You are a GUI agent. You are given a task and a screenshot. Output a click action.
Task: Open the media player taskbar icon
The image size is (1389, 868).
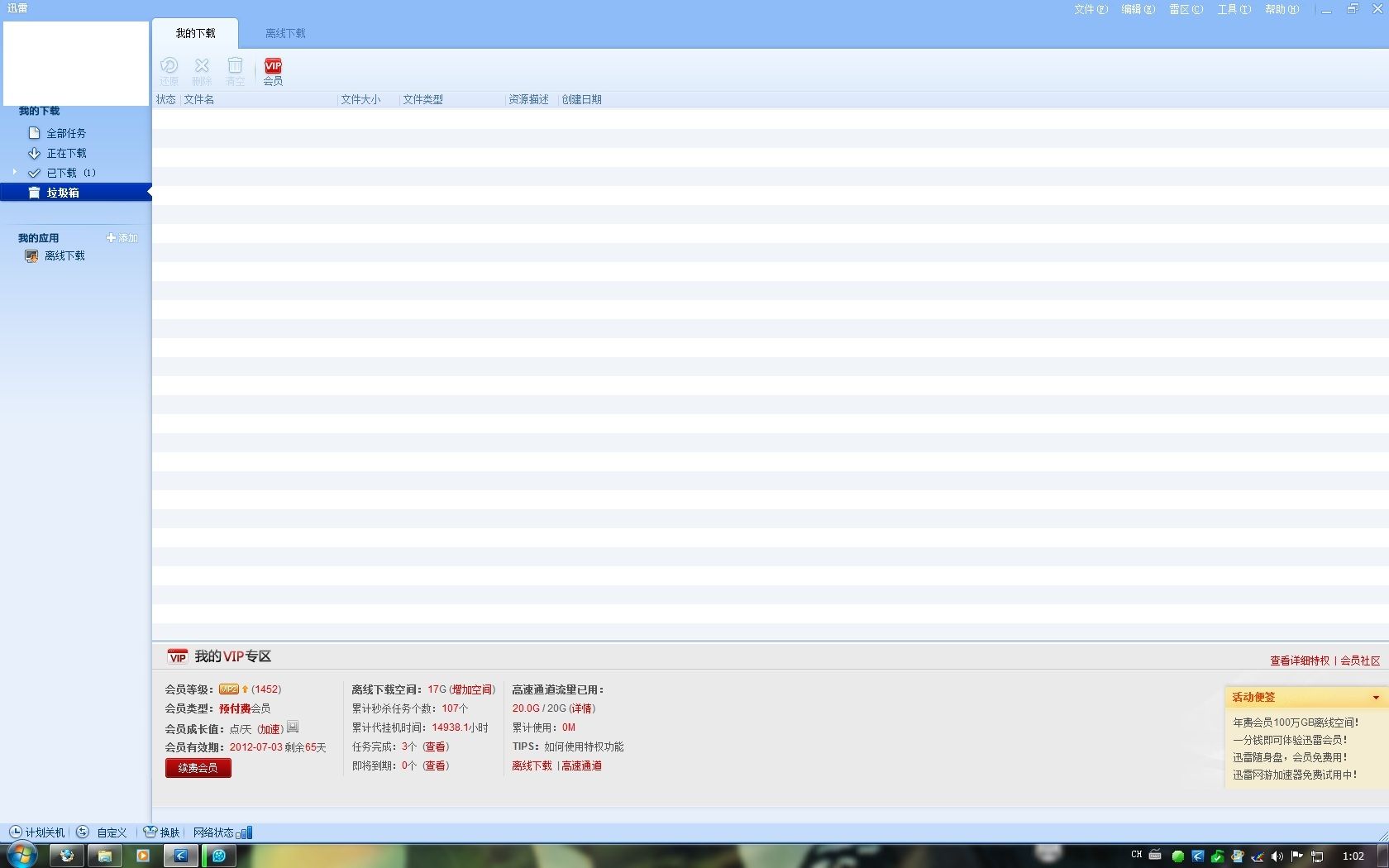143,856
